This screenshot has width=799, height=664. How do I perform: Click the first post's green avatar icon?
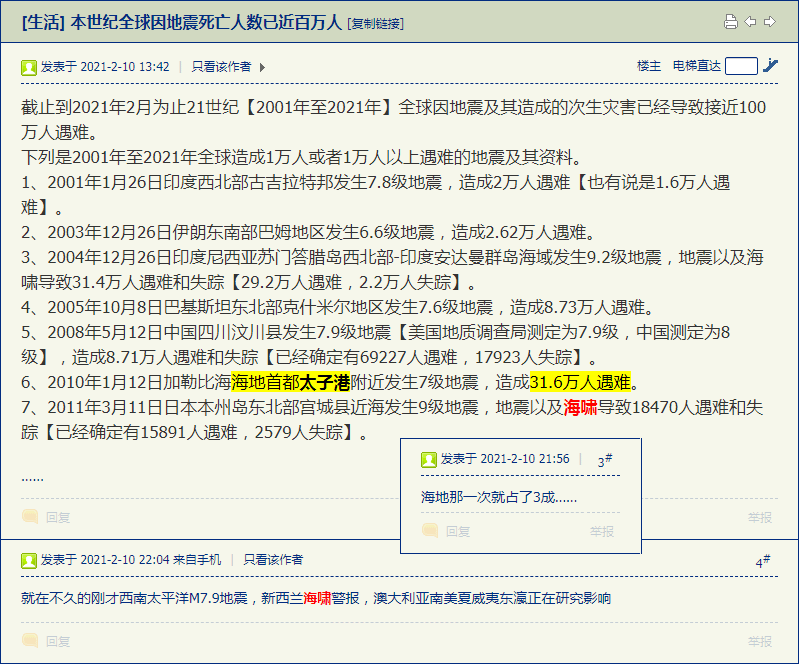(29, 67)
